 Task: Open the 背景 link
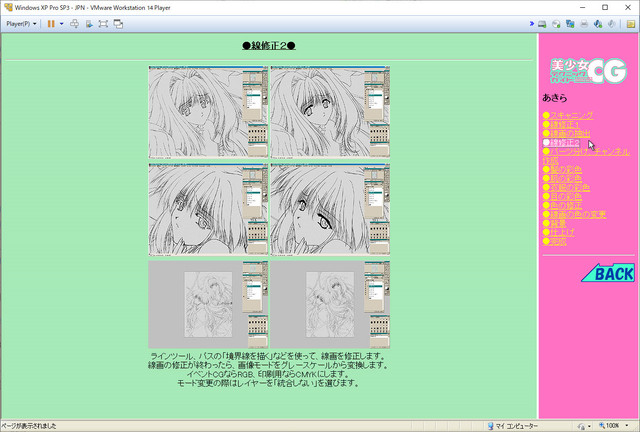coord(554,223)
